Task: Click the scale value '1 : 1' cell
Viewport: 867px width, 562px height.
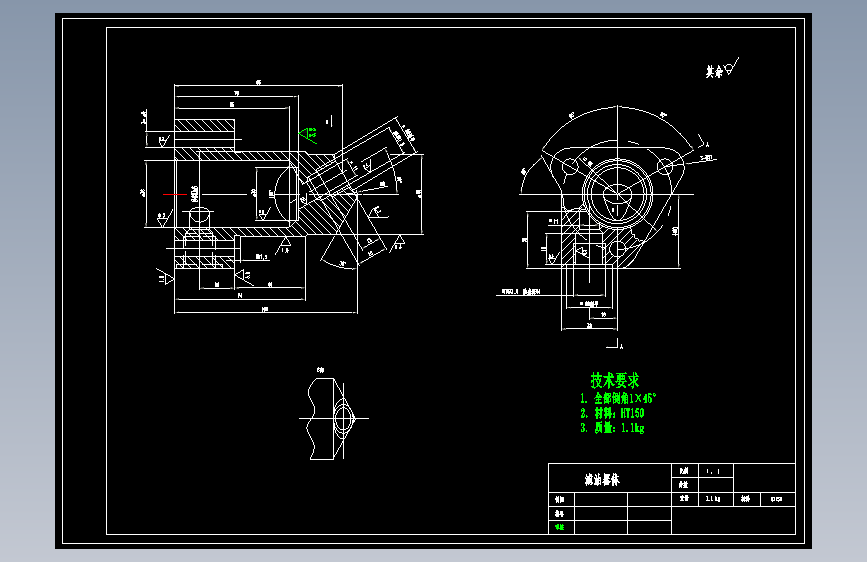Action: (716, 471)
